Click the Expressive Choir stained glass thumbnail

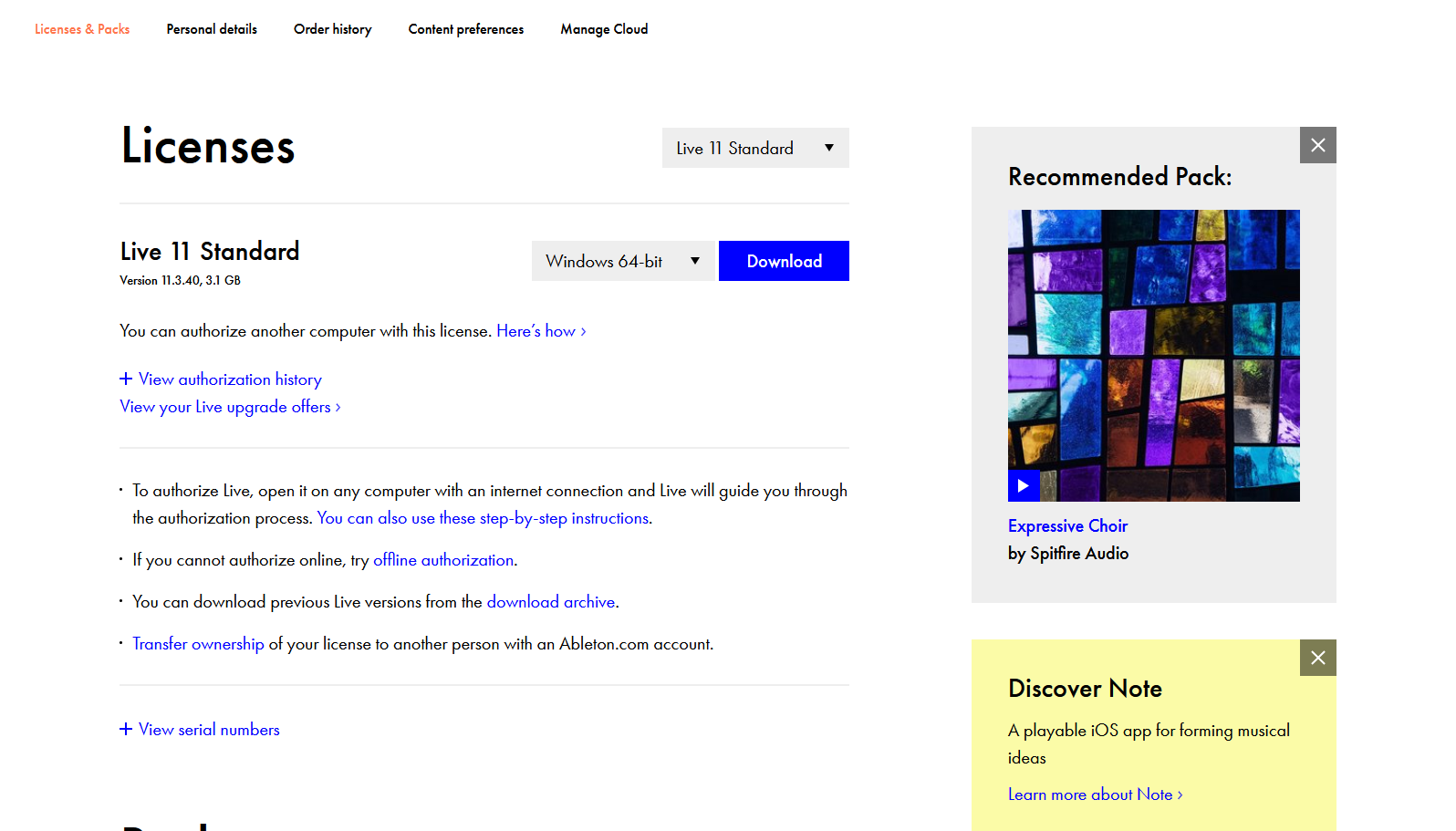[1154, 356]
